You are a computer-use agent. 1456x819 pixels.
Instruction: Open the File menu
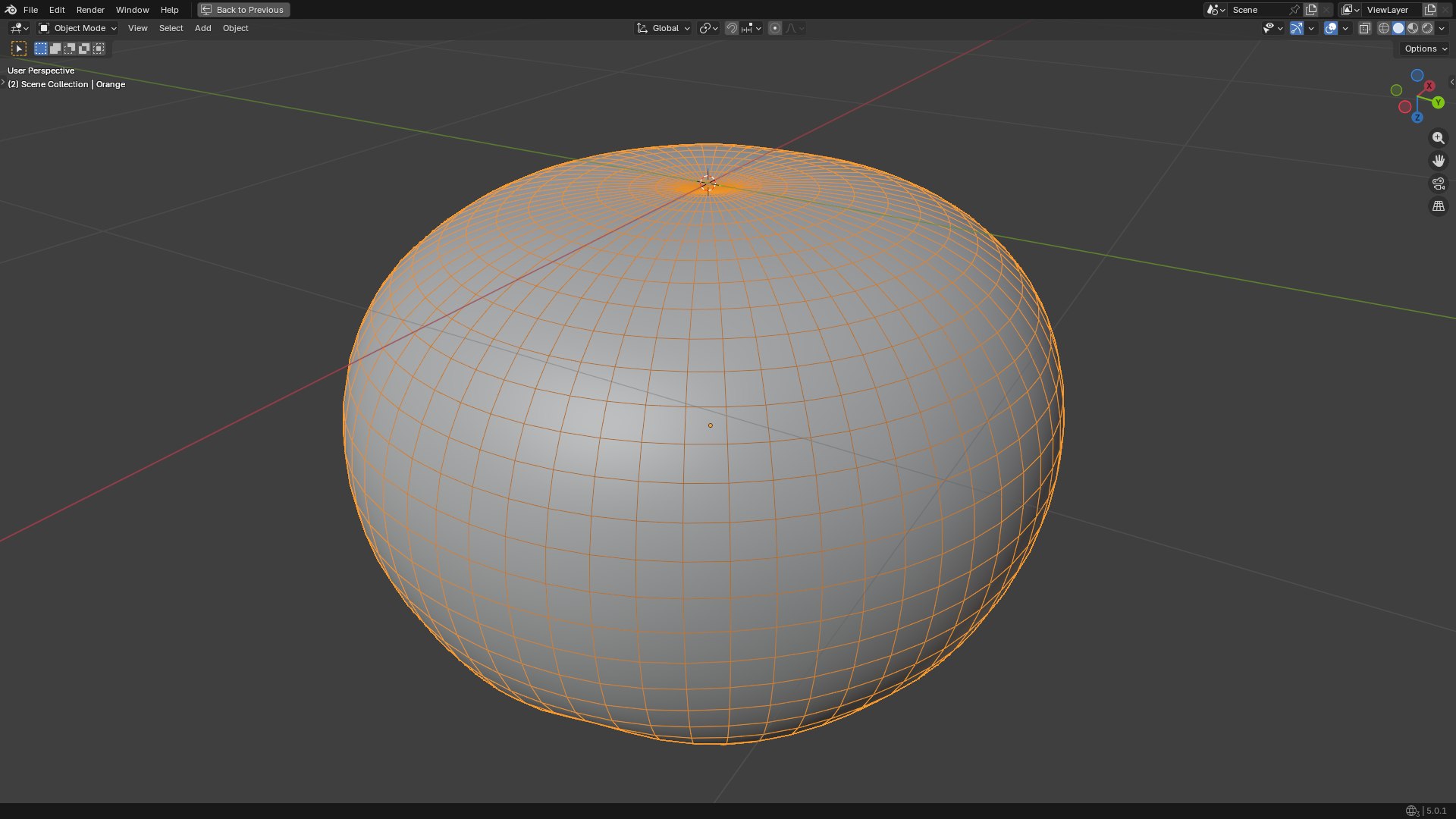tap(30, 10)
